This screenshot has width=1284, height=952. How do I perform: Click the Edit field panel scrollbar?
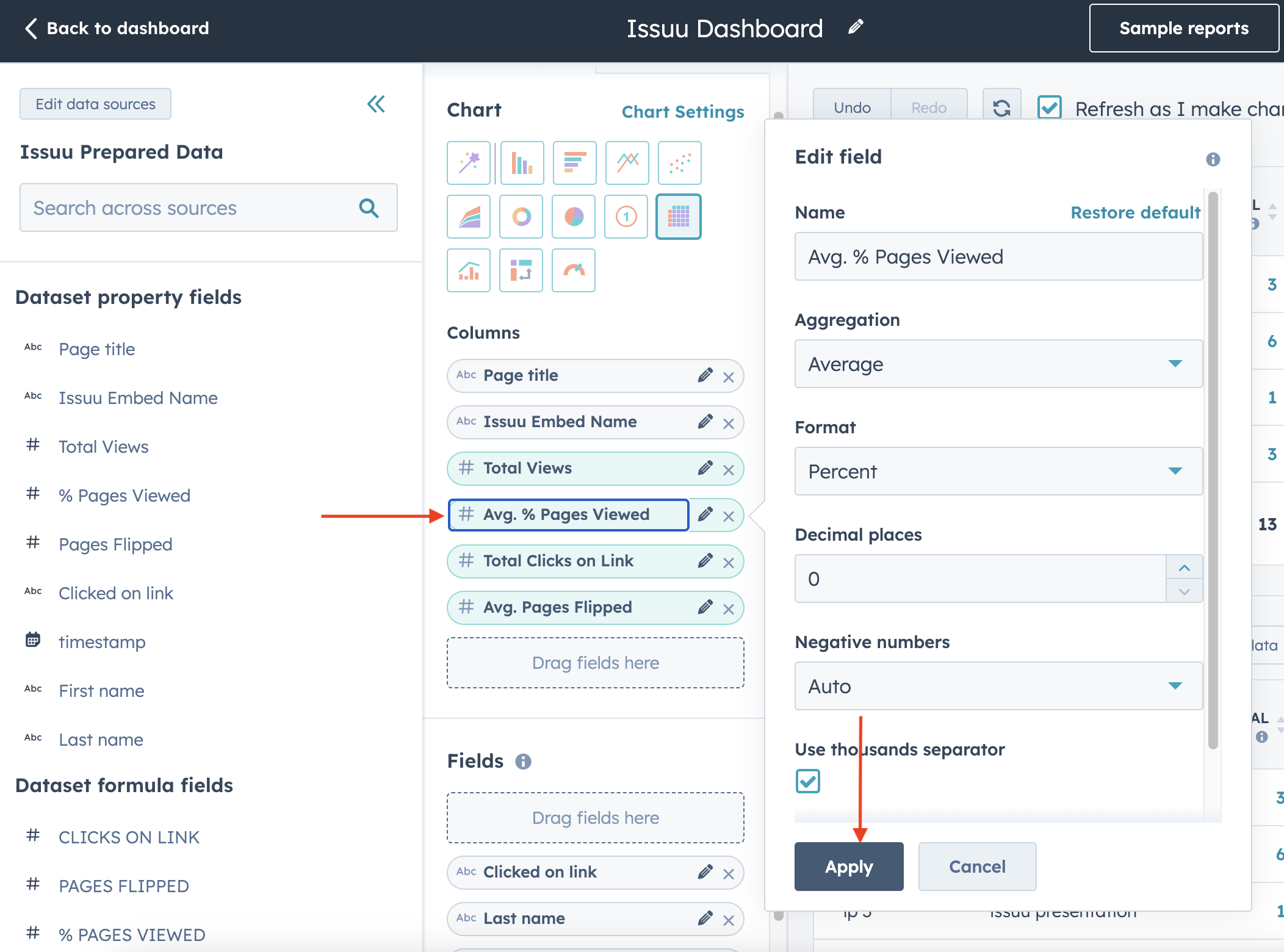click(x=1213, y=470)
